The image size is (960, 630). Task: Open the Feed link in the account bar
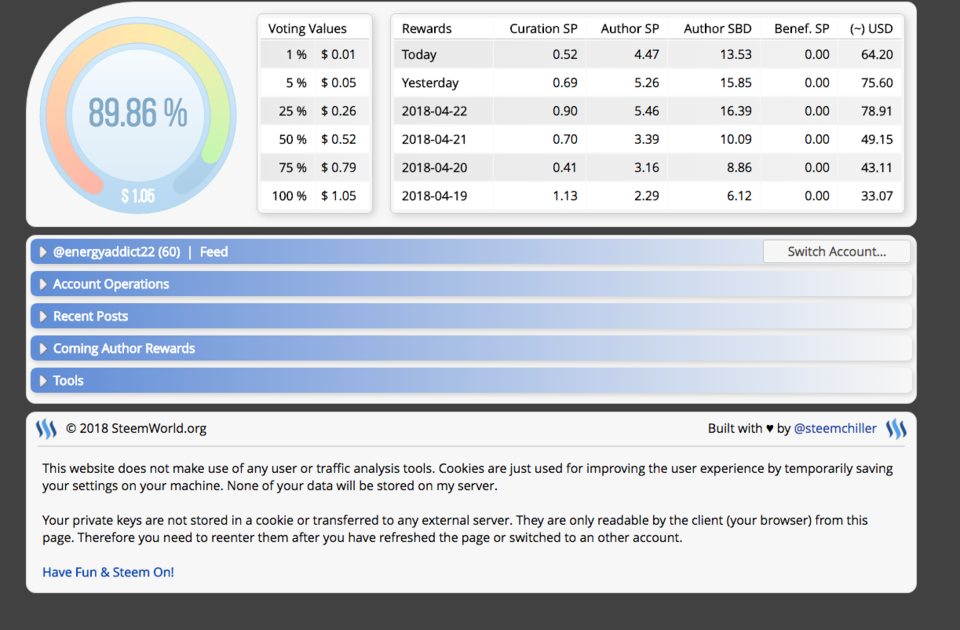pos(214,252)
